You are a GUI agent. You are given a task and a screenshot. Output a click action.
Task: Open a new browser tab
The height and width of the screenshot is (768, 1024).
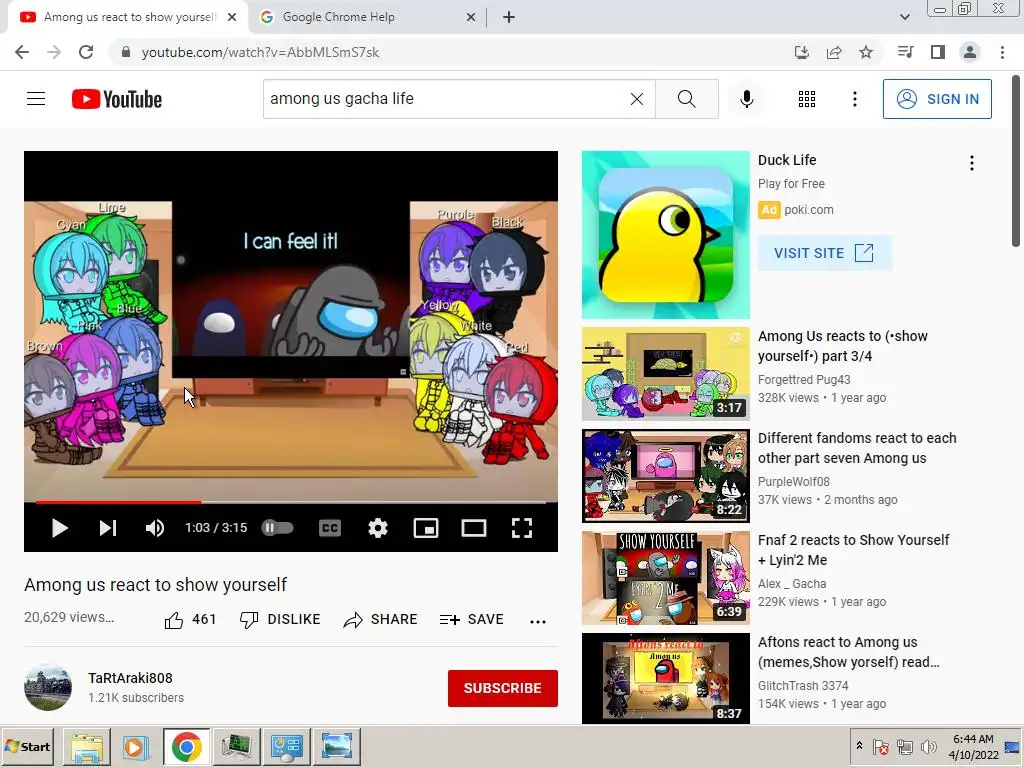tap(509, 17)
